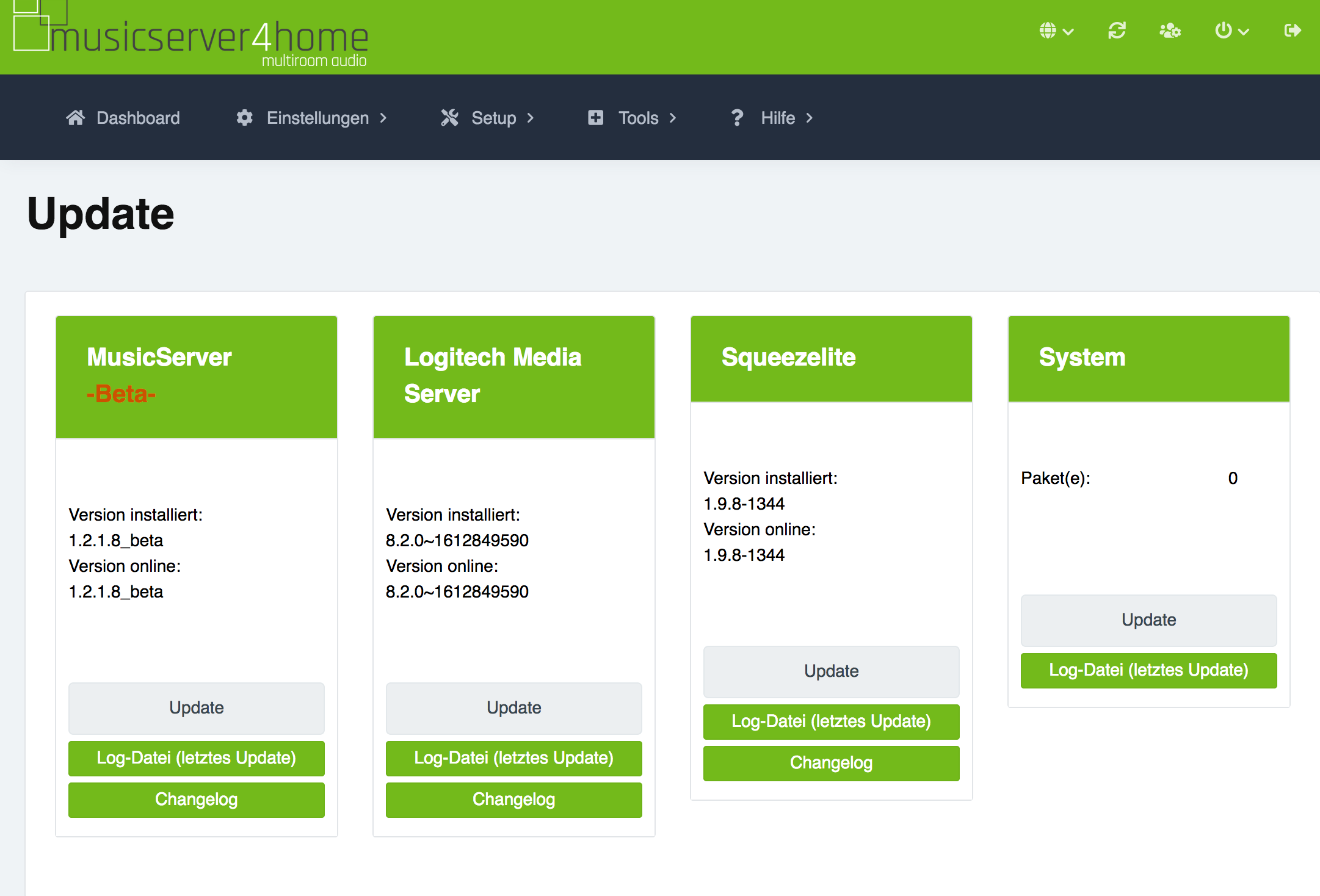The height and width of the screenshot is (896, 1320).
Task: View Squeezelite Log-Datei (letztes Update)
Action: pos(831,721)
